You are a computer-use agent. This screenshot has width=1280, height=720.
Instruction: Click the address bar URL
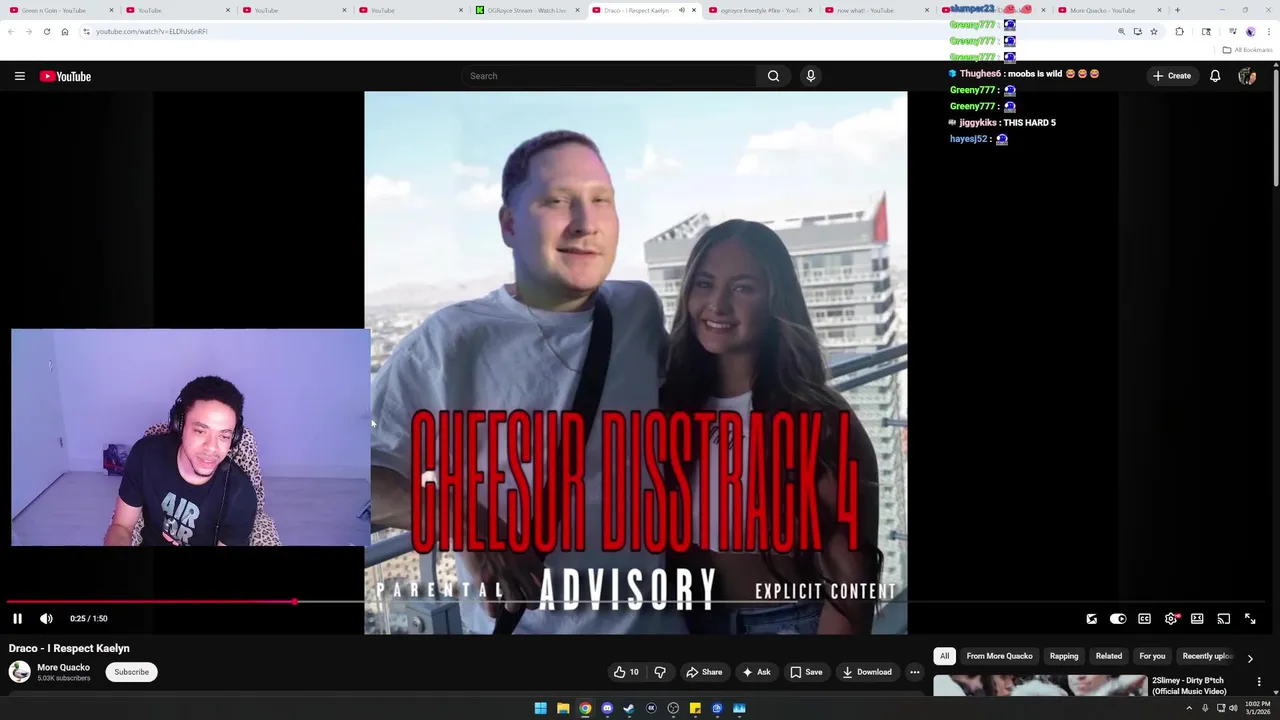152,31
